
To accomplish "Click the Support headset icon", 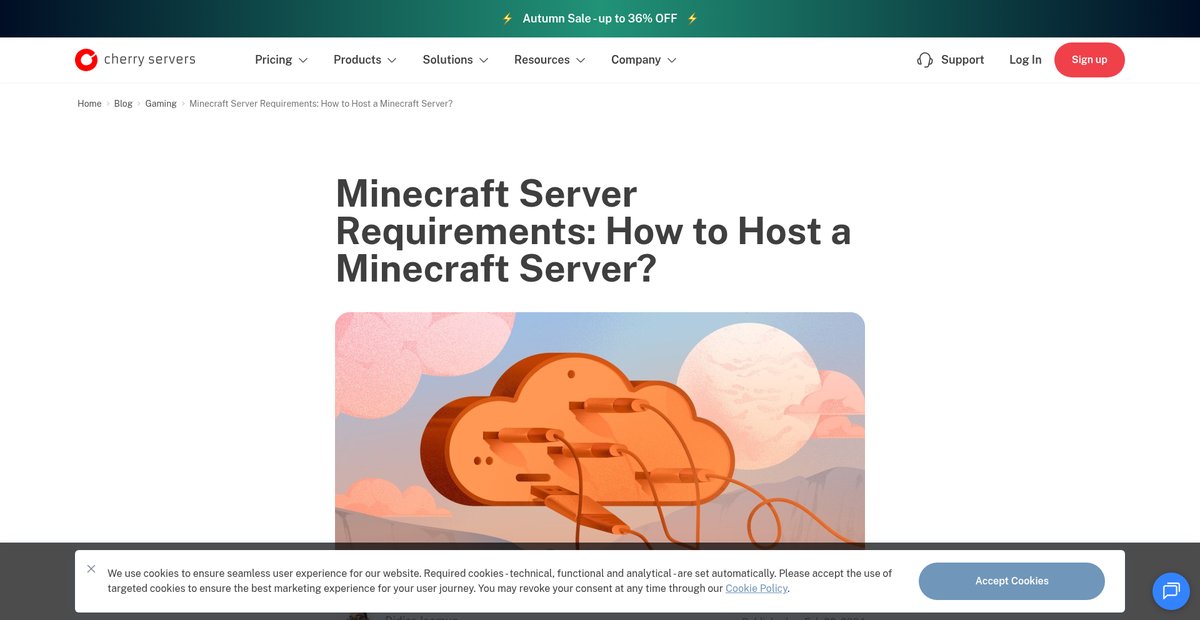I will coord(925,60).
